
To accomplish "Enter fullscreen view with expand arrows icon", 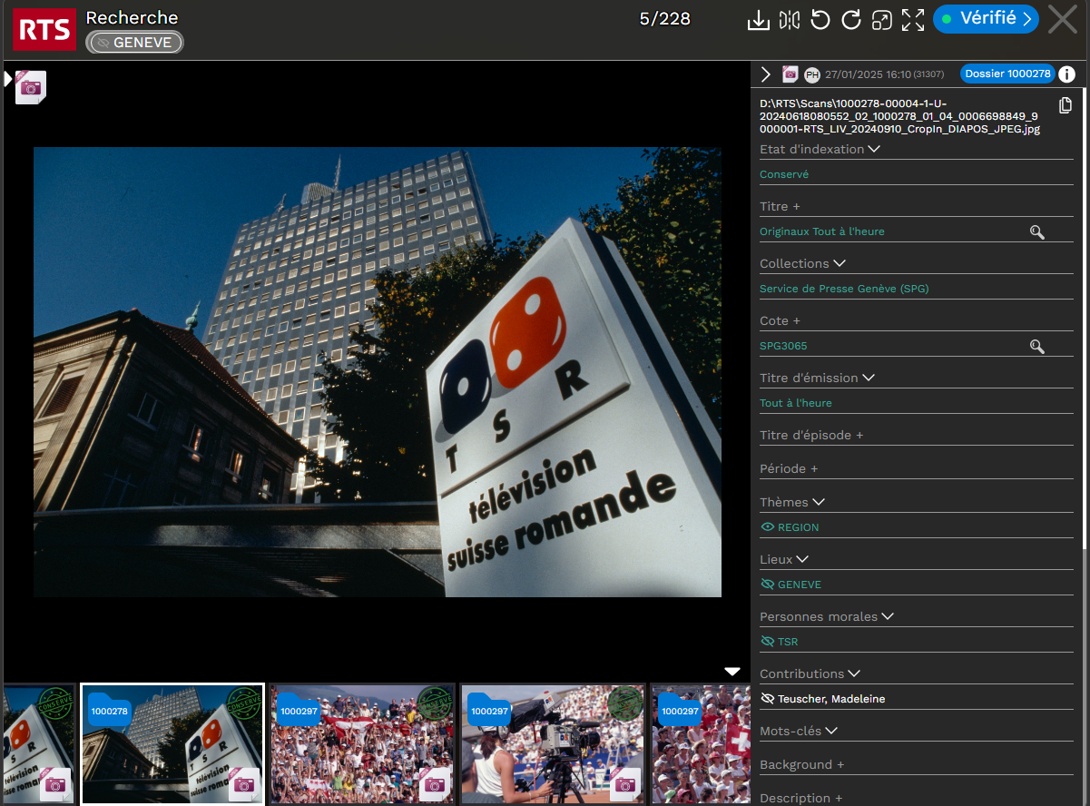I will 913,20.
